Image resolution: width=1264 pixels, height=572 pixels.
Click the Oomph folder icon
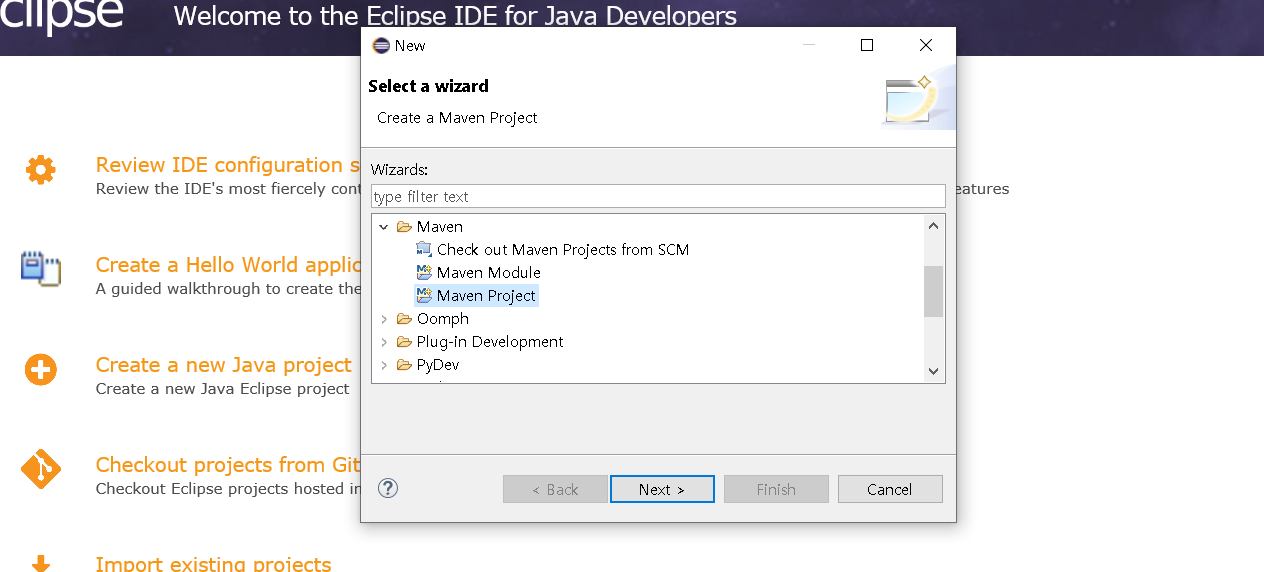[x=404, y=319]
